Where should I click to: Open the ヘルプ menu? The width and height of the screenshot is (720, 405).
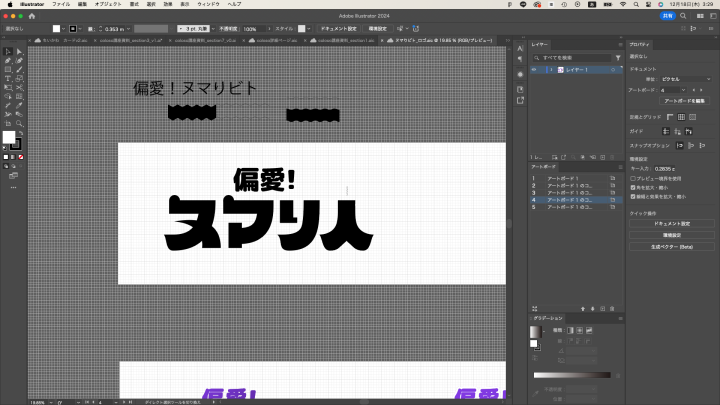pyautogui.click(x=234, y=4)
